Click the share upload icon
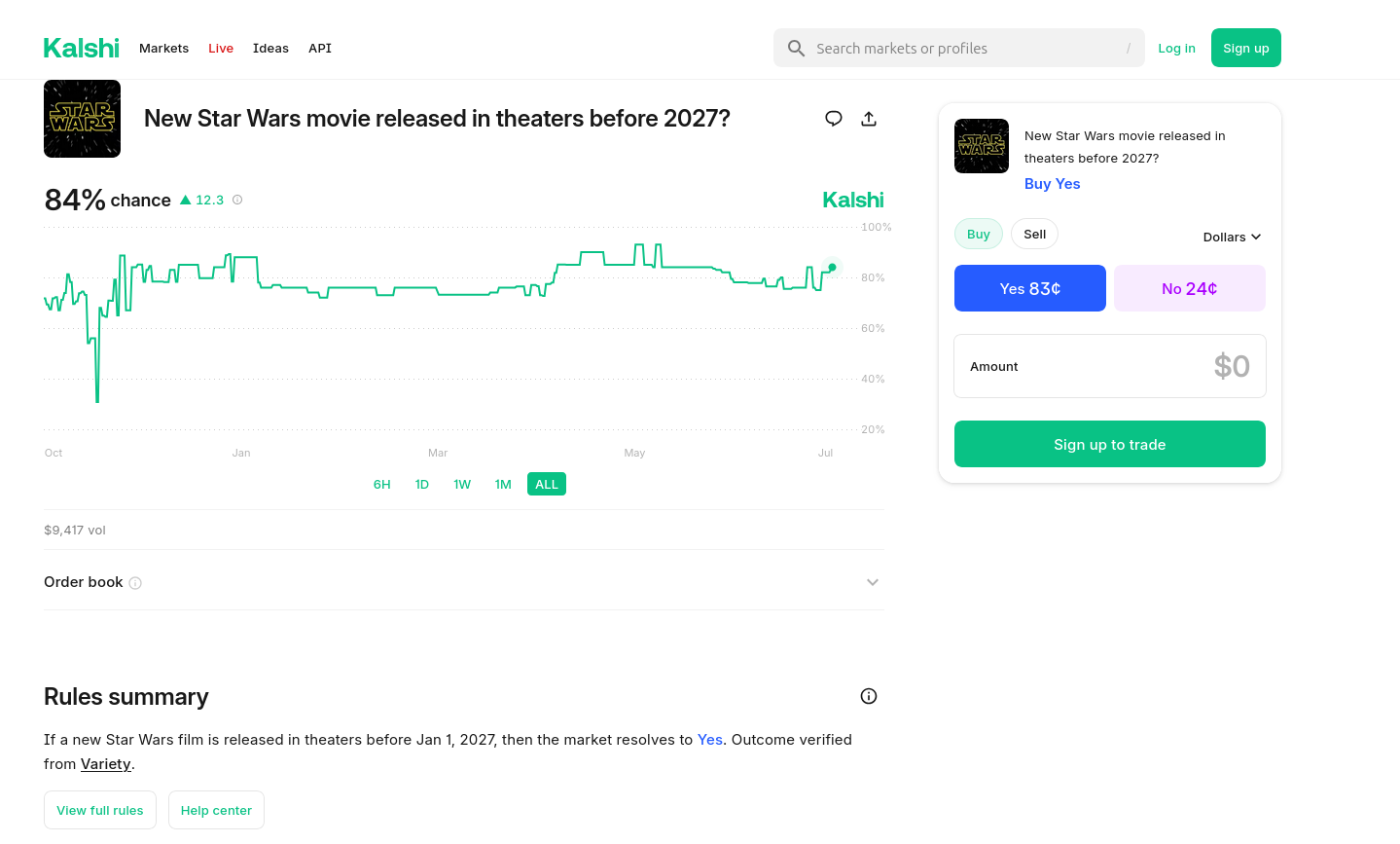This screenshot has width=1400, height=844. 869,119
